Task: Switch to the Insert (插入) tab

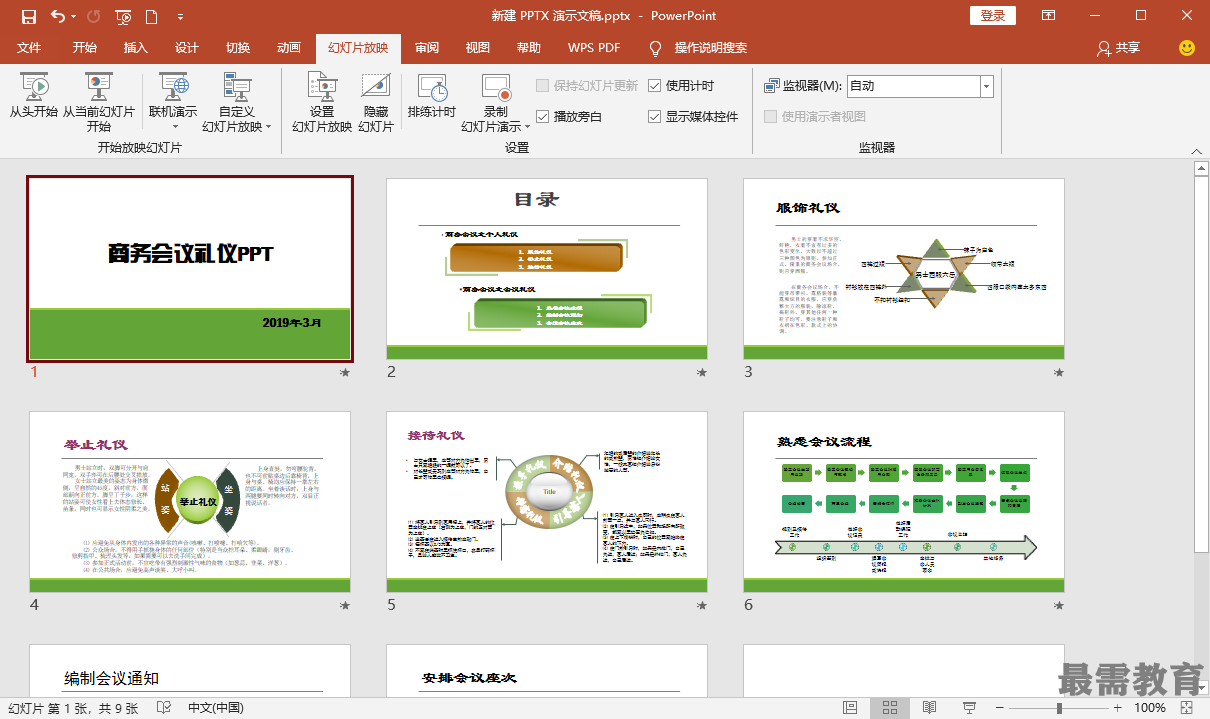Action: pos(136,48)
